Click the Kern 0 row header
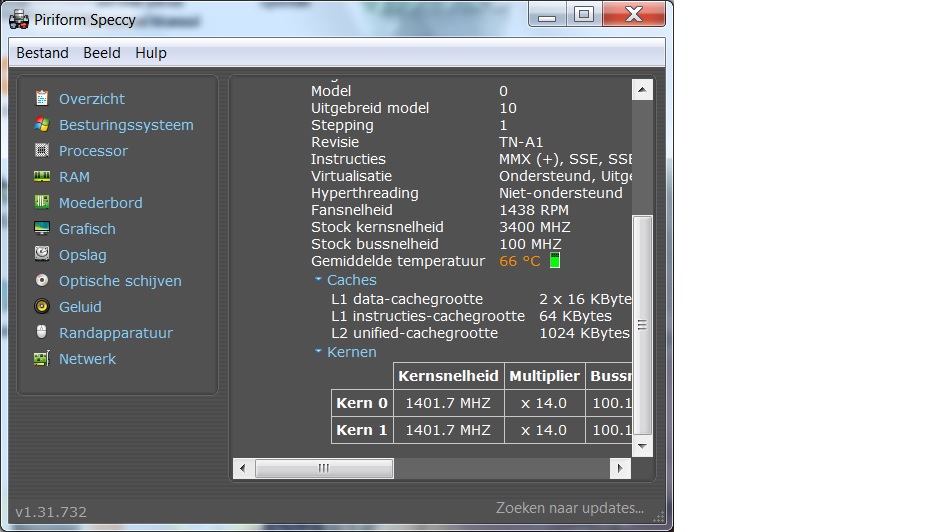The height and width of the screenshot is (532, 929). click(x=362, y=403)
